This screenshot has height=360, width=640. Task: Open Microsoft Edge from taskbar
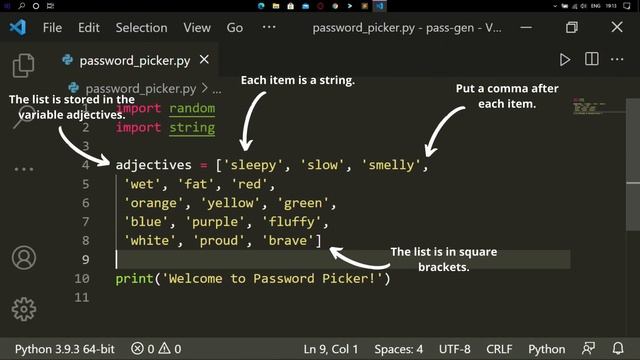point(261,6)
